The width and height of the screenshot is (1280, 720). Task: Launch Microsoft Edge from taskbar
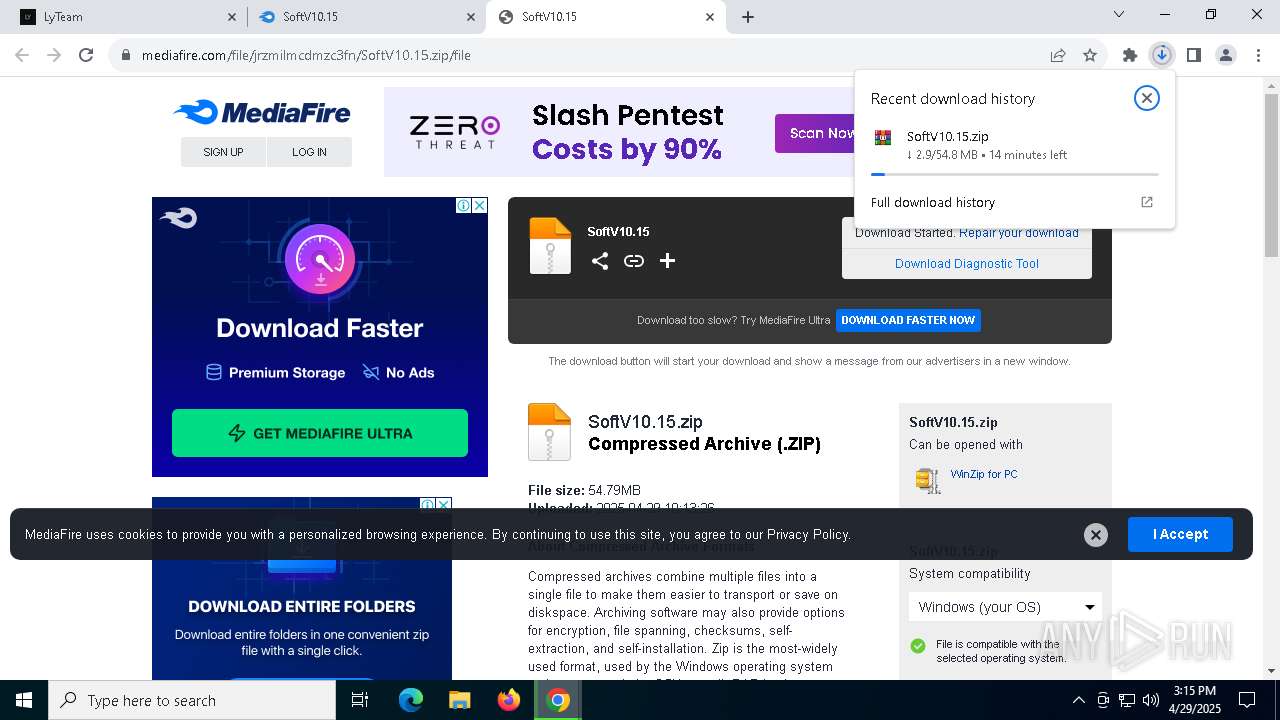pos(411,700)
